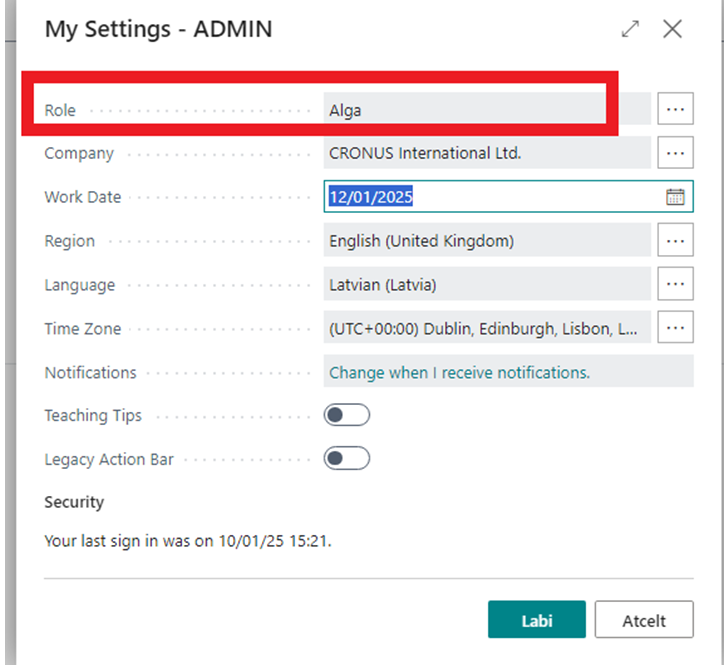The height and width of the screenshot is (665, 726).
Task: Open Change when I receive notifications link
Action: point(459,372)
